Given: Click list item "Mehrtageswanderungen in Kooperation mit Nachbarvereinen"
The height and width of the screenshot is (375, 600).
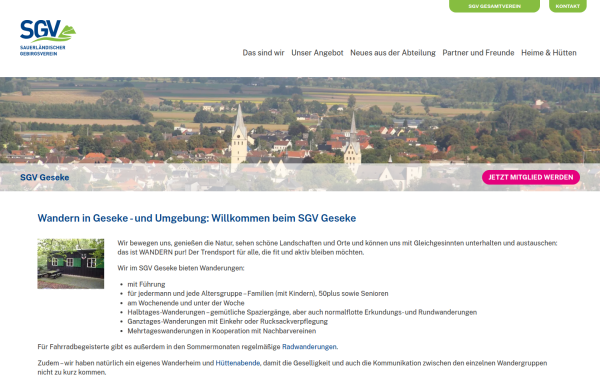Looking at the screenshot, I should pyautogui.click(x=222, y=331).
